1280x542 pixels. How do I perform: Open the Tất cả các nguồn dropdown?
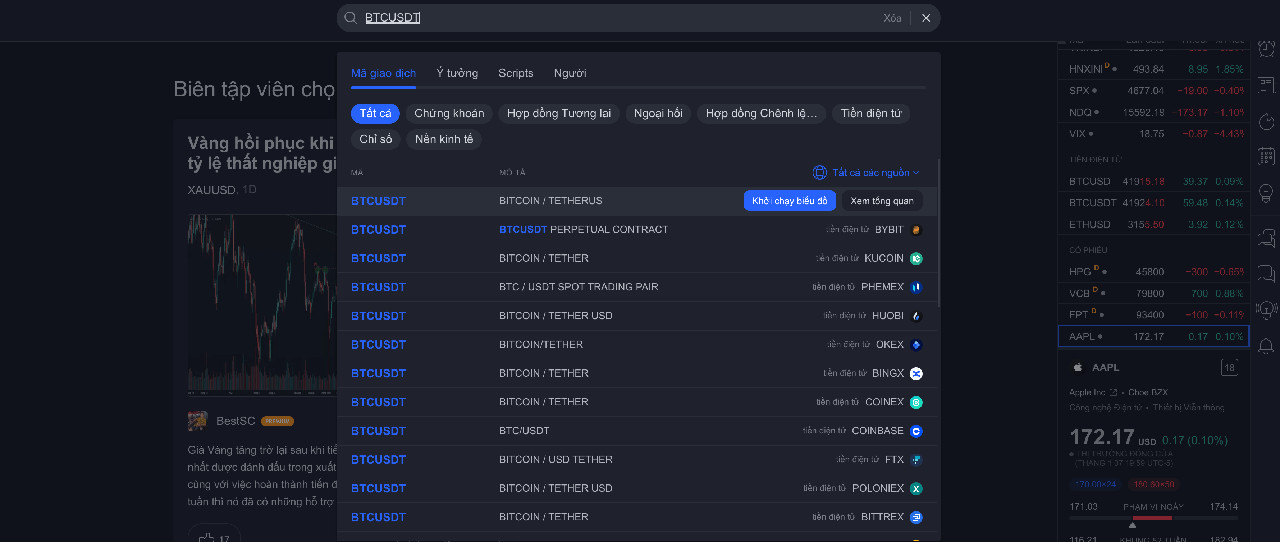(866, 172)
